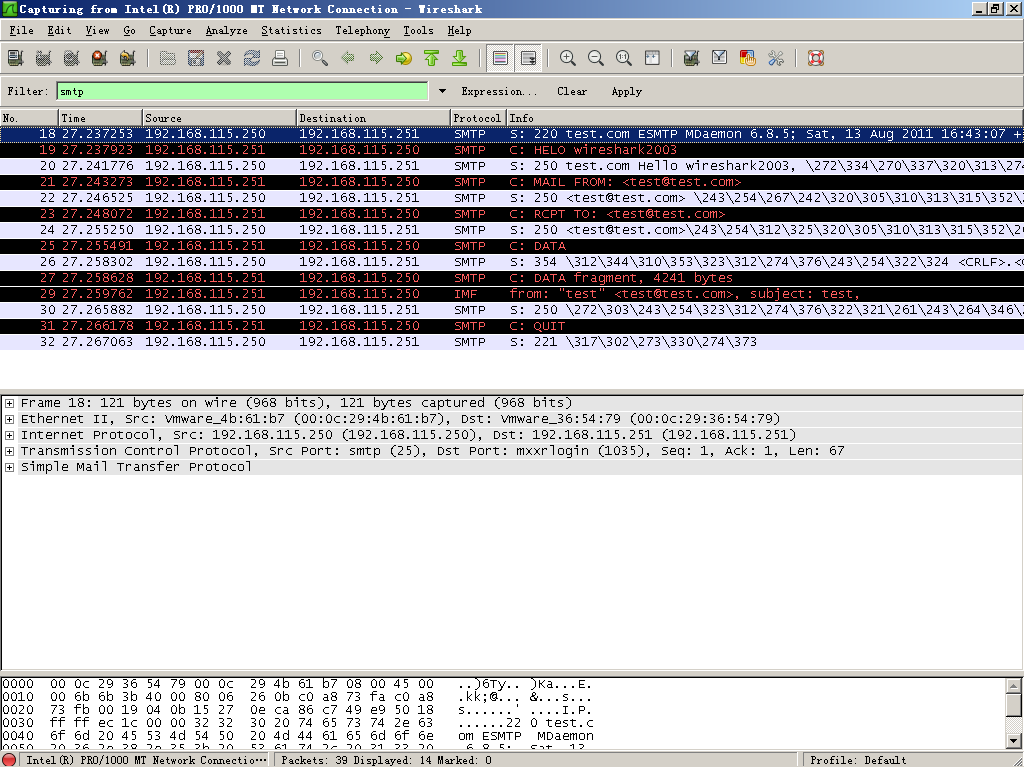Open the File menu
Screen dimensions: 1024x768
[x=22, y=31]
